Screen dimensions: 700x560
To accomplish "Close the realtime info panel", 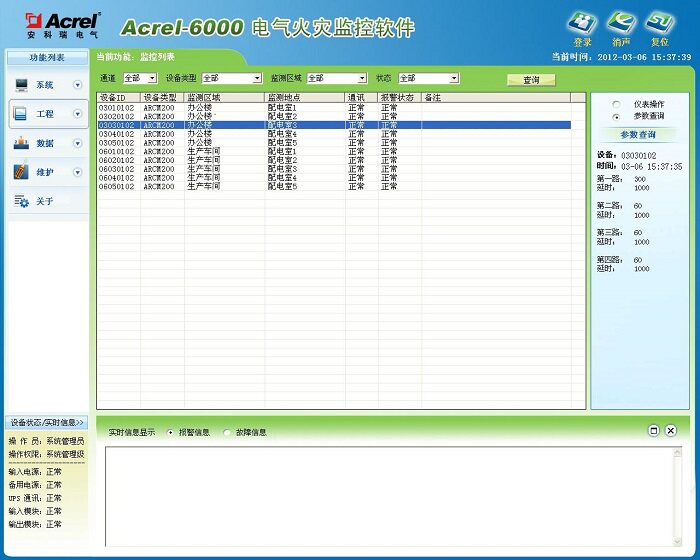I will [671, 430].
